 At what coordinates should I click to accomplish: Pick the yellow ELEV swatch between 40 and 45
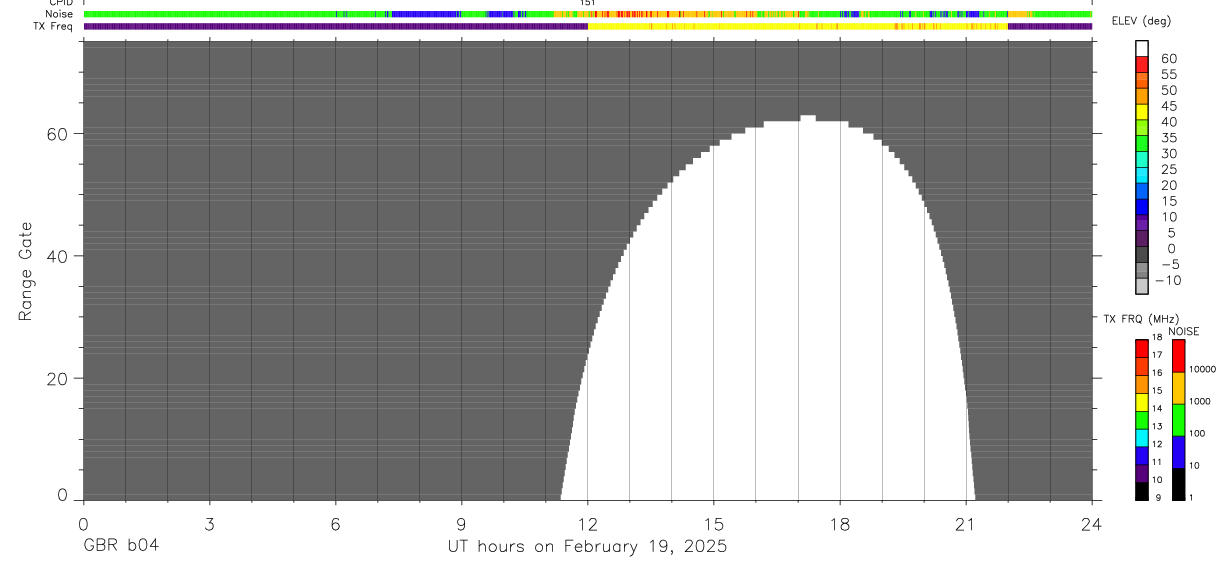(1142, 112)
